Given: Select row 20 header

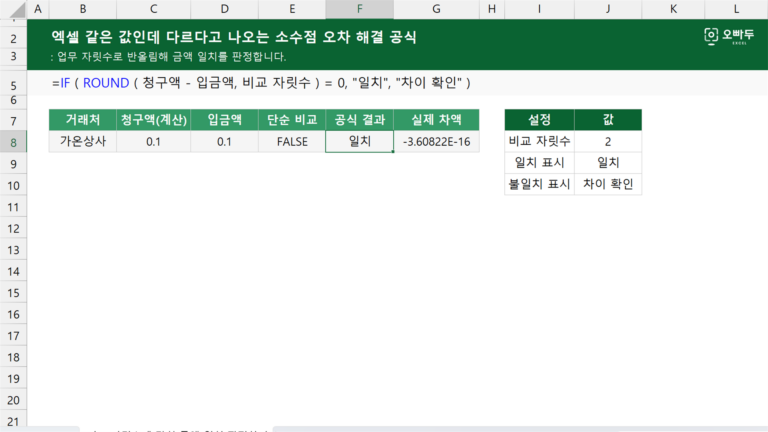Looking at the screenshot, I should pyautogui.click(x=13, y=400).
